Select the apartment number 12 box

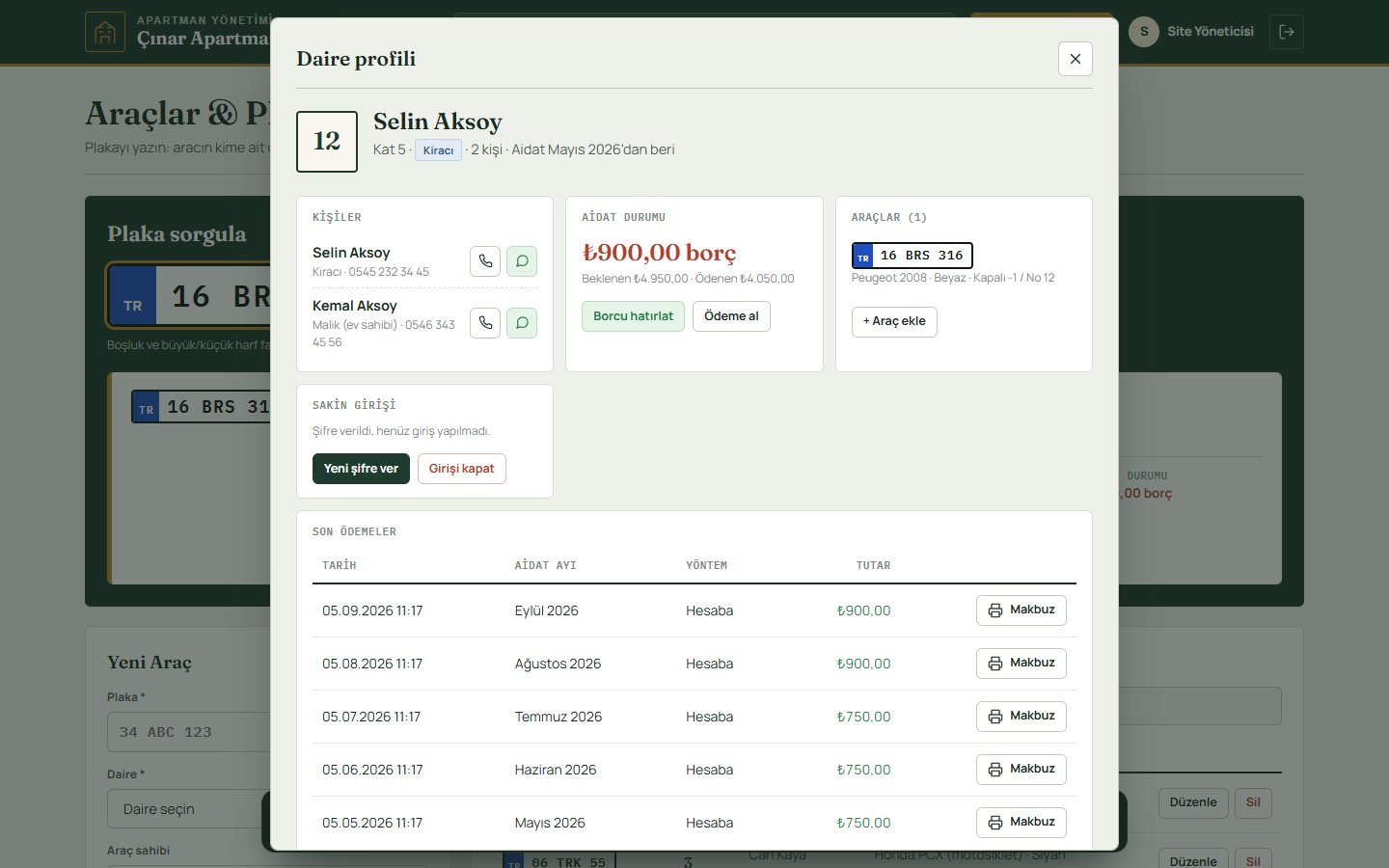[327, 142]
